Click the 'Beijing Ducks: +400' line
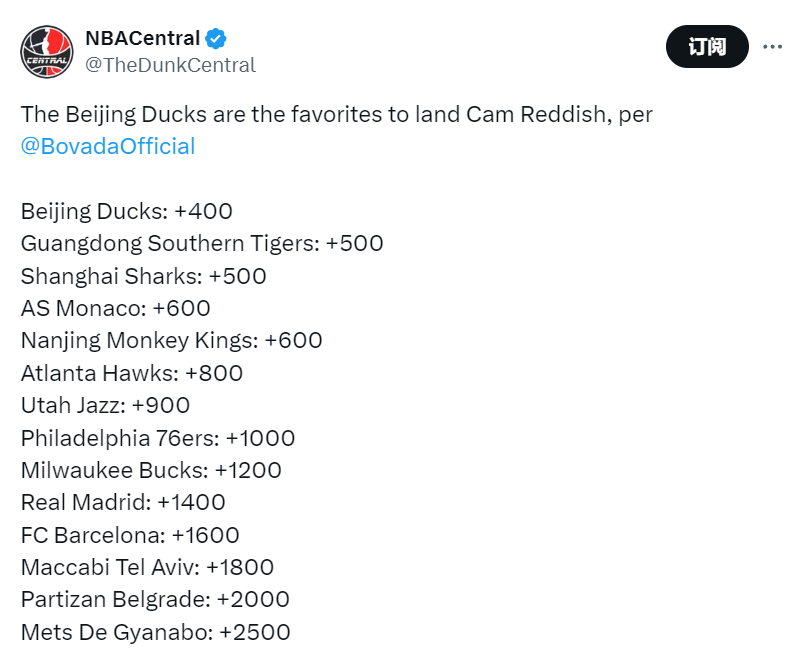Image resolution: width=796 pixels, height=650 pixels. pos(126,211)
